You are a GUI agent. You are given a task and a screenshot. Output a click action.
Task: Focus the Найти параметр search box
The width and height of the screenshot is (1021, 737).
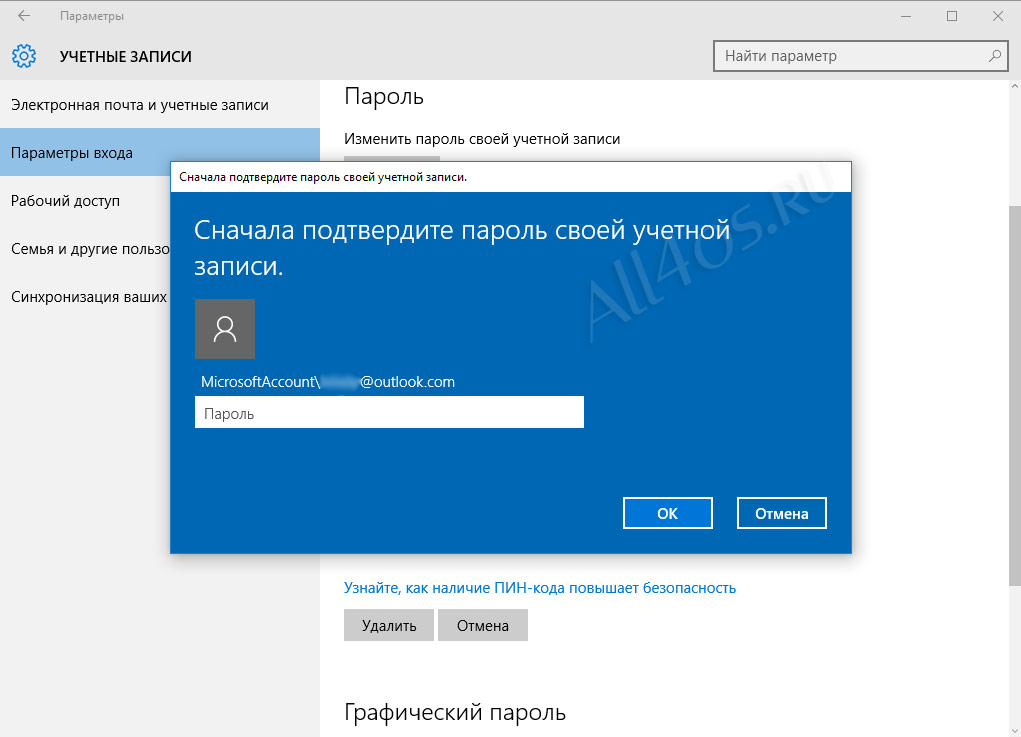(x=860, y=56)
